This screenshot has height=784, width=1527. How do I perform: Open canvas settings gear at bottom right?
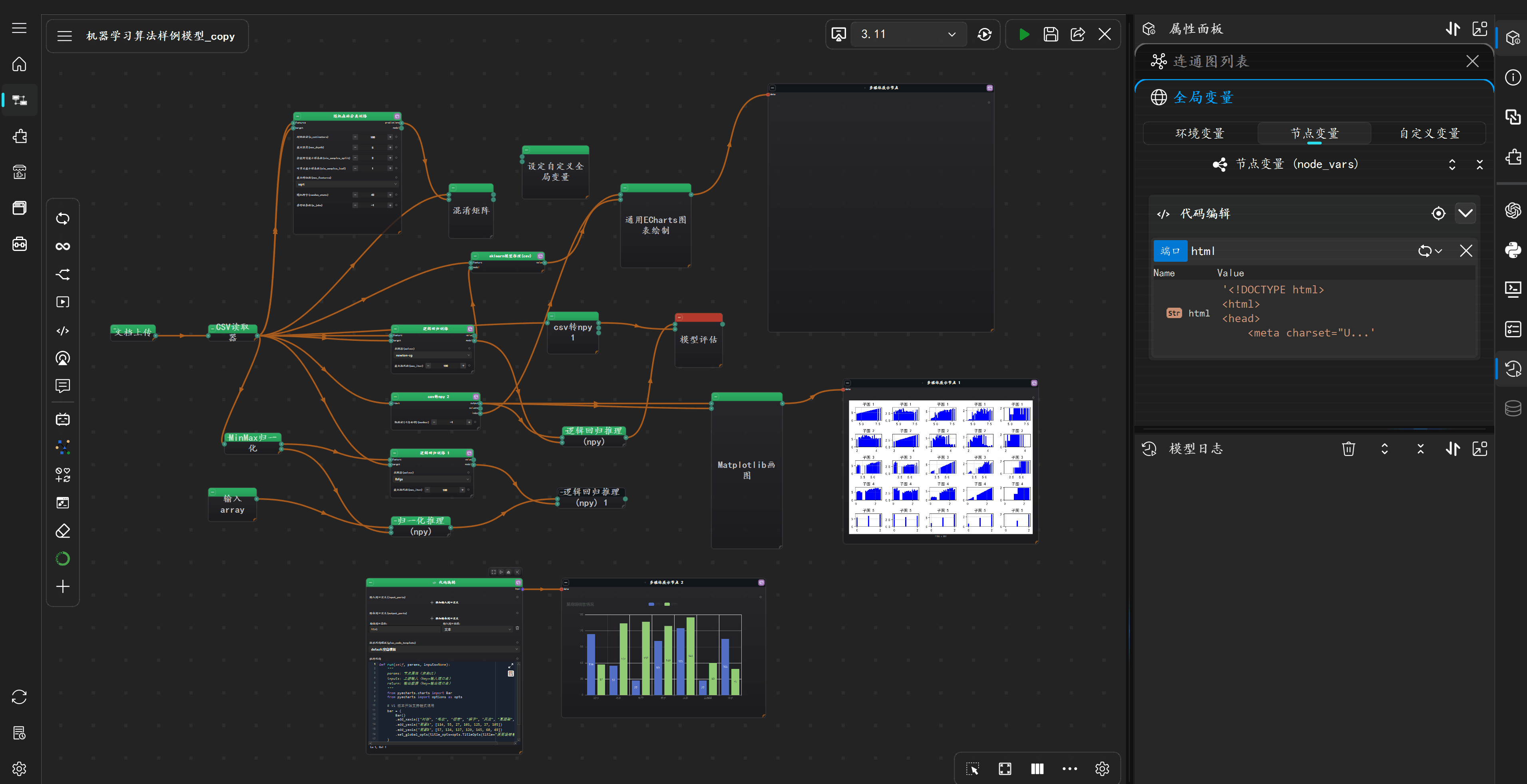[1102, 768]
